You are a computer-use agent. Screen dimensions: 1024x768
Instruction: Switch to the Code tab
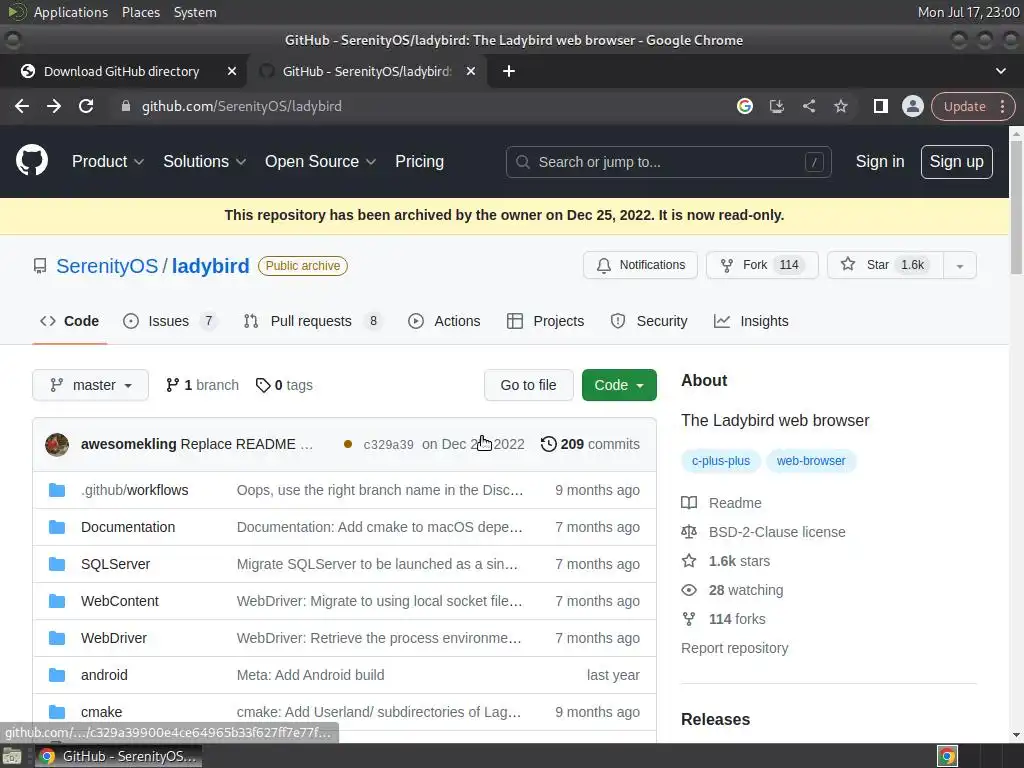pos(69,321)
